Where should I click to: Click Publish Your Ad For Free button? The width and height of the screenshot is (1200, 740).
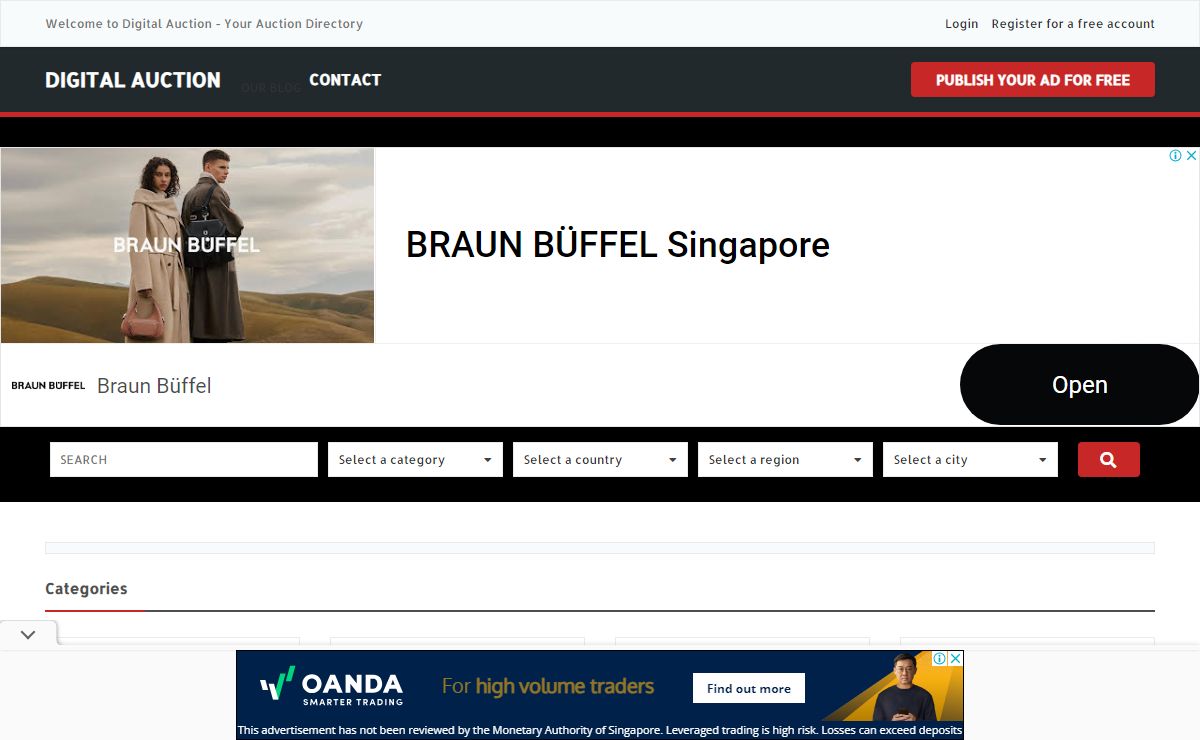tap(1033, 80)
